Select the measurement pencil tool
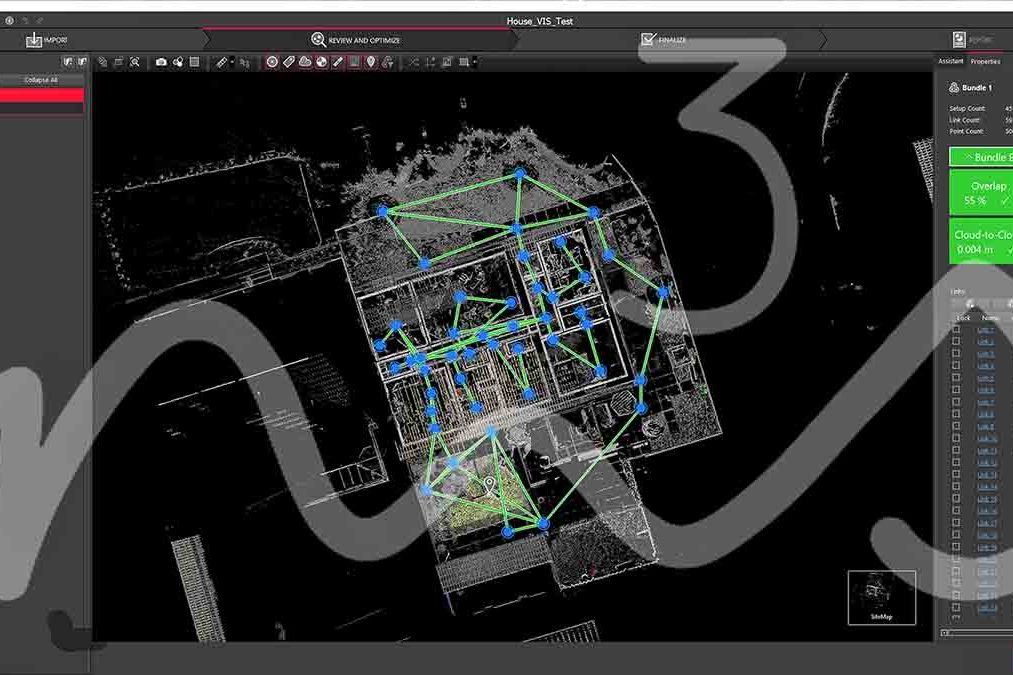 tap(336, 61)
